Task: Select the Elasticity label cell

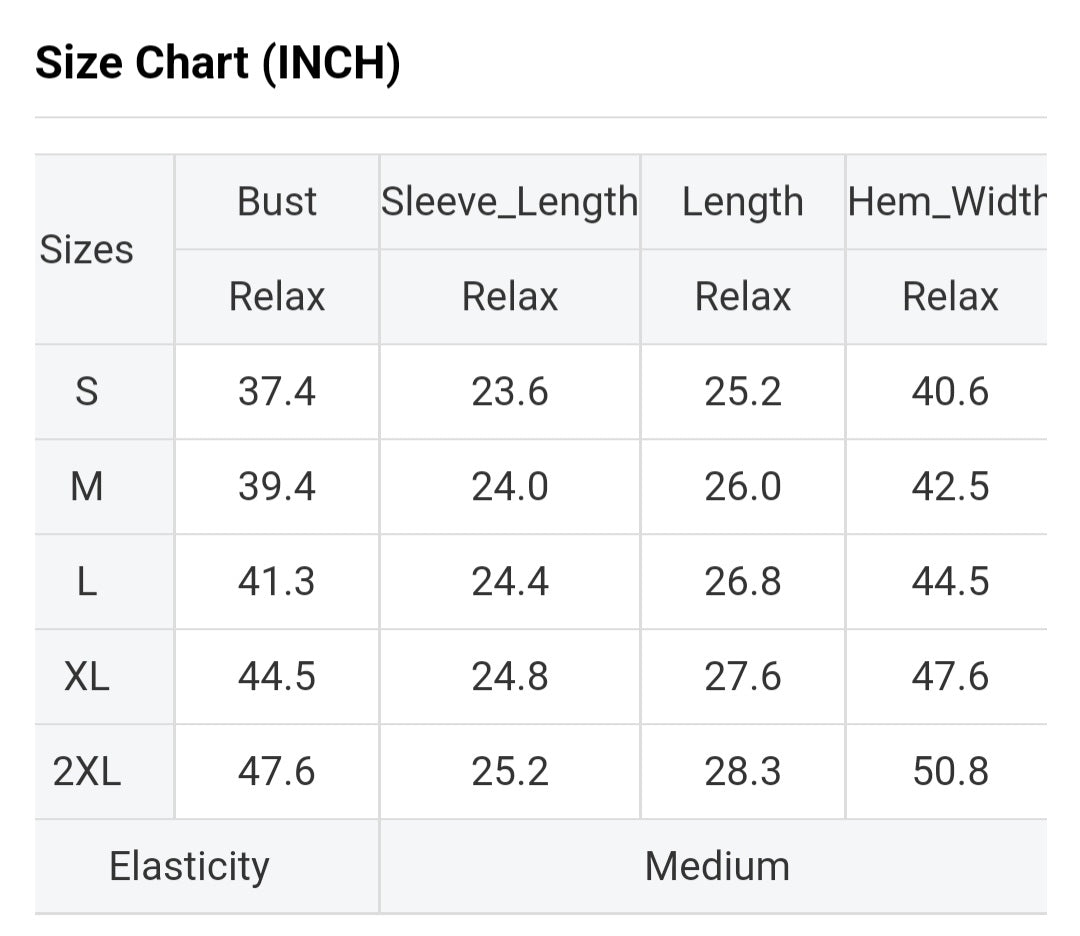Action: coord(189,866)
